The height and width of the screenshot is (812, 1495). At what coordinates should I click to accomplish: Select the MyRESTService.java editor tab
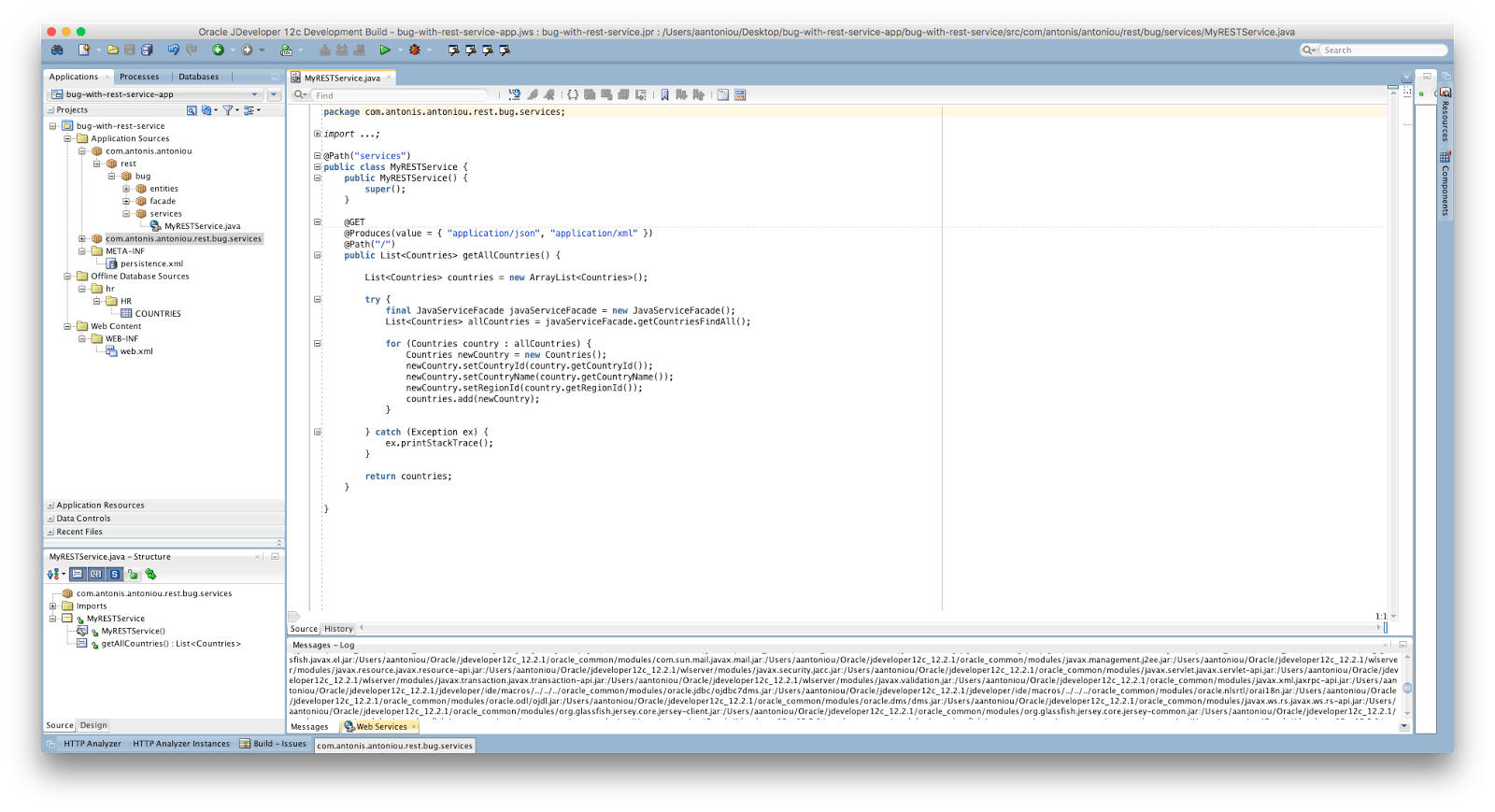[342, 78]
